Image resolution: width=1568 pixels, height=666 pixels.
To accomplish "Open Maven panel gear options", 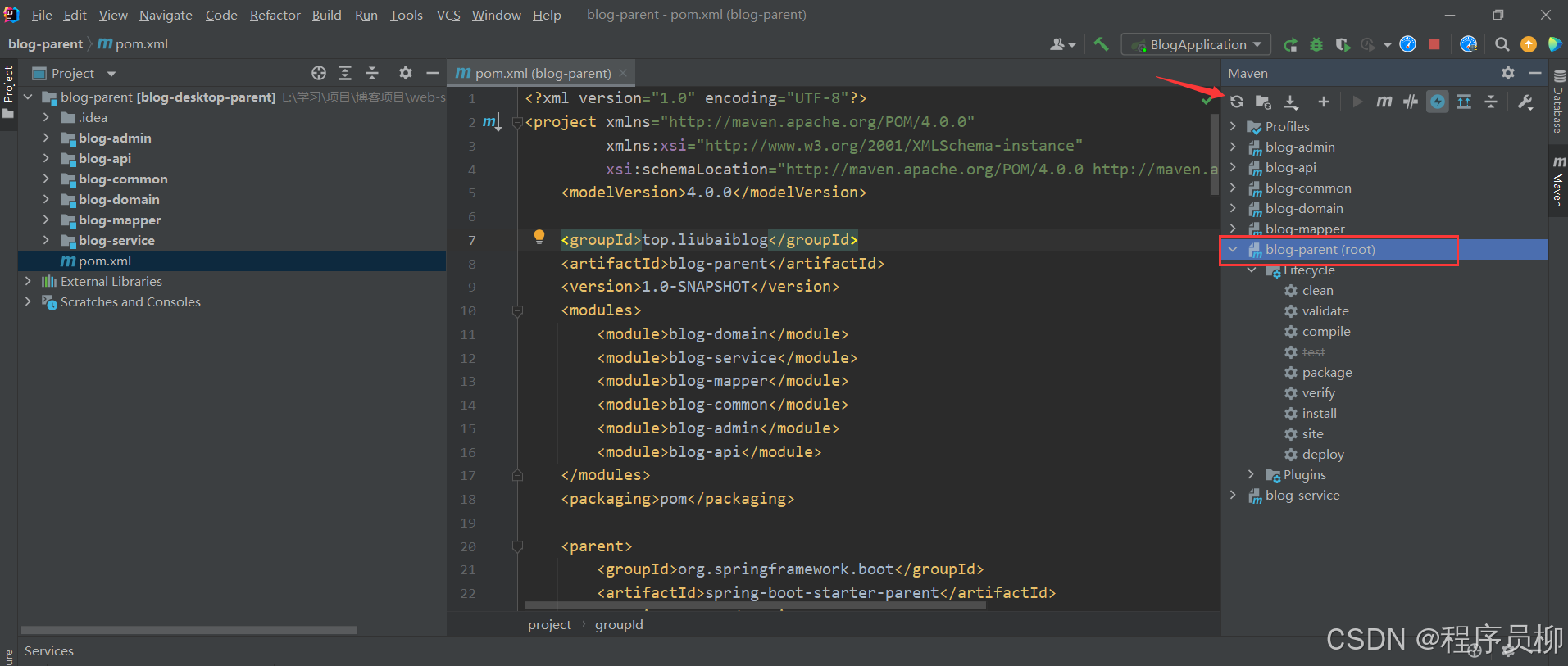I will coord(1508,73).
